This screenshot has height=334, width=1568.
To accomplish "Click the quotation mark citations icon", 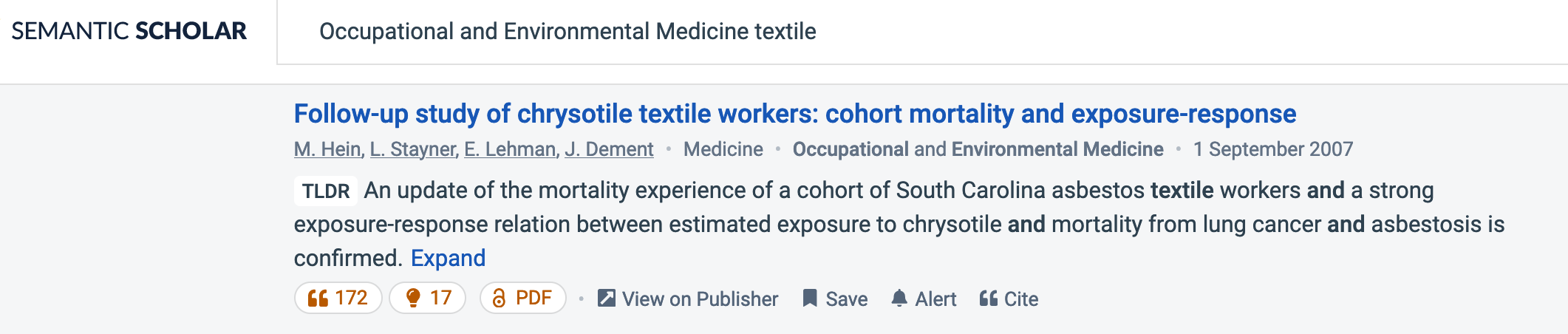I will pyautogui.click(x=318, y=299).
